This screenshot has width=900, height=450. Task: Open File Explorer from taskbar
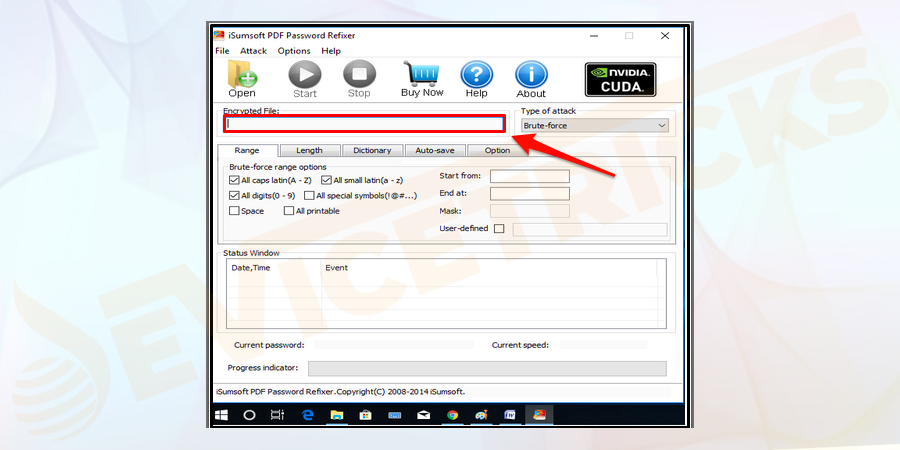(x=336, y=415)
